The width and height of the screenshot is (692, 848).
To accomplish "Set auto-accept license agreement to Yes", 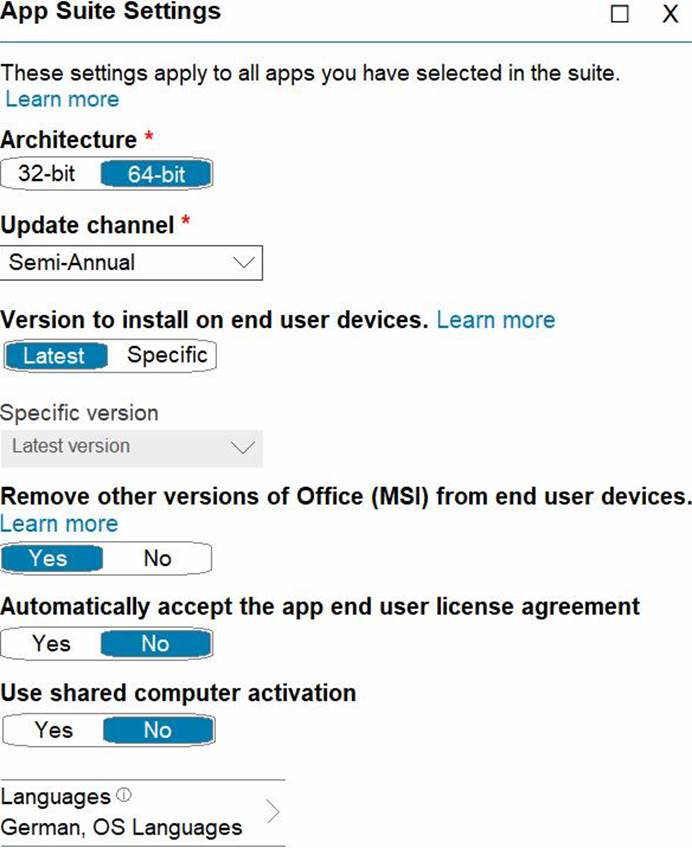I will tap(51, 644).
